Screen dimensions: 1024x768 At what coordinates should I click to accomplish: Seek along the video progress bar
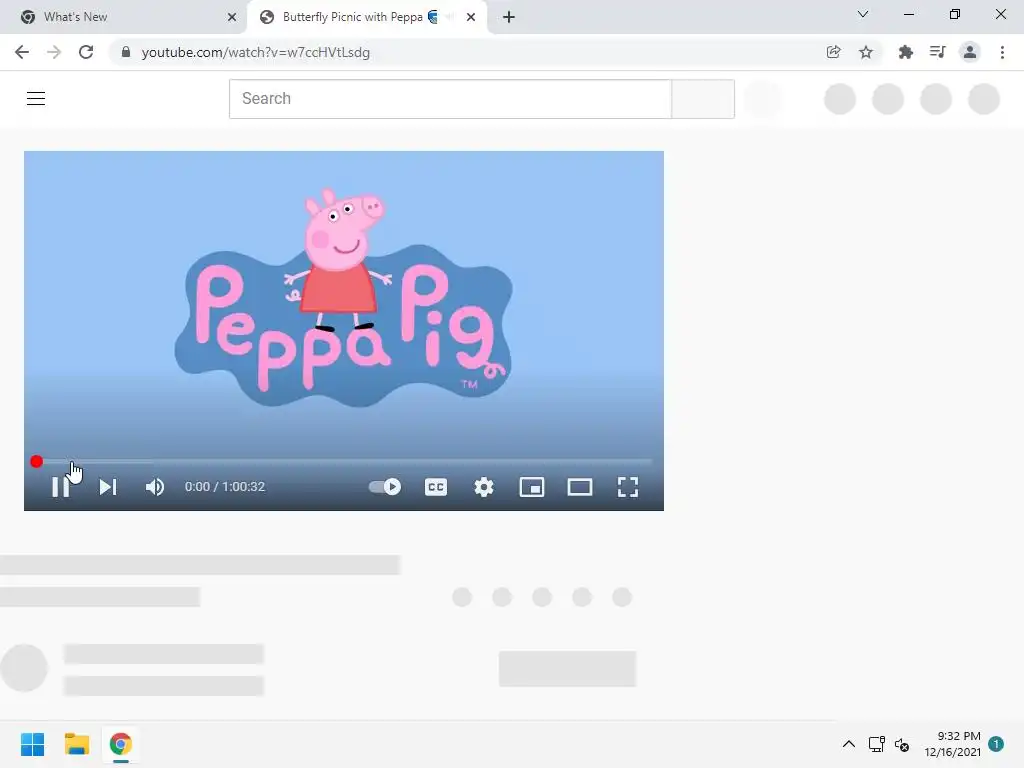click(x=344, y=462)
